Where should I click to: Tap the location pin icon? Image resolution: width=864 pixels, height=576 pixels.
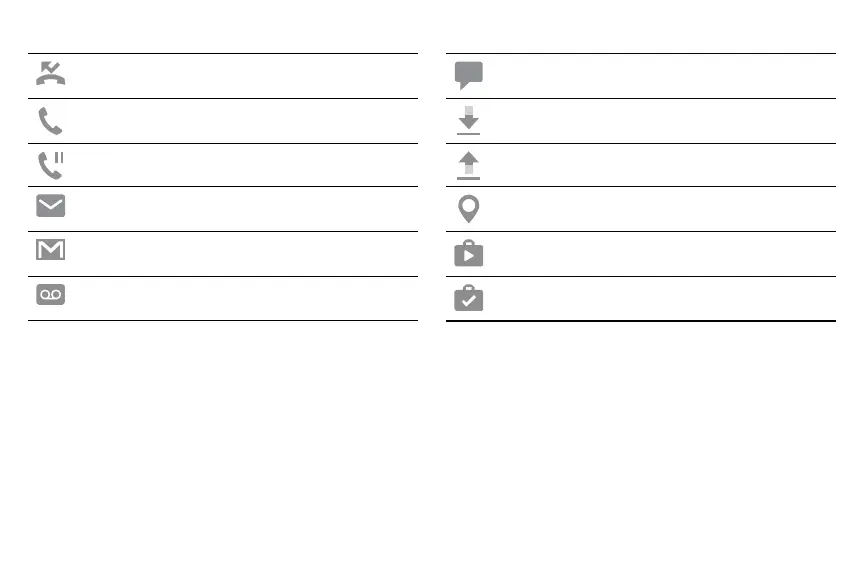pos(468,209)
